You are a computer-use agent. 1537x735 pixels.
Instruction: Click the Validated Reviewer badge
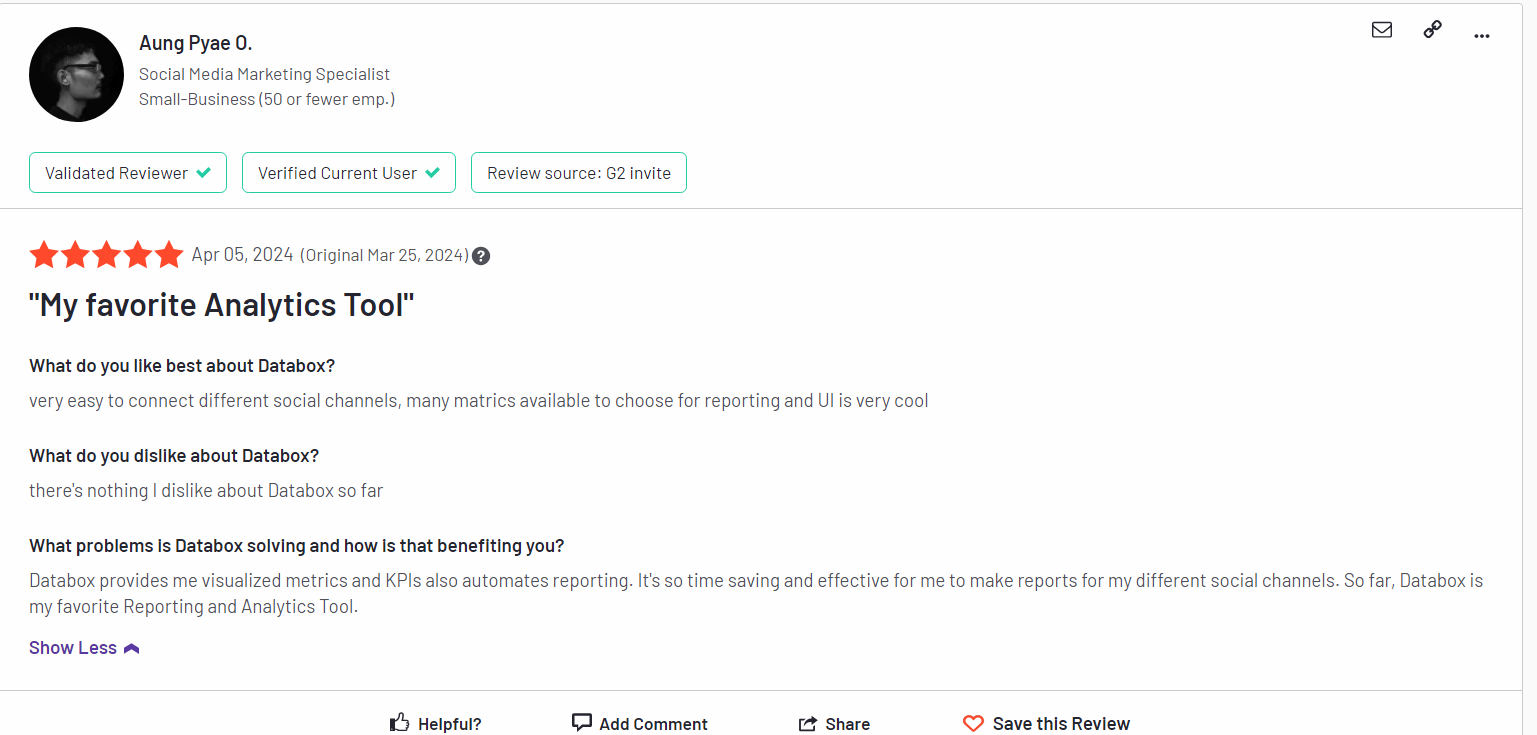tap(128, 173)
